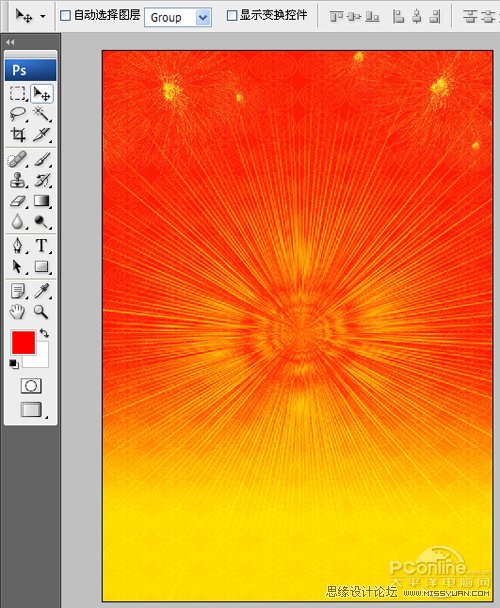Viewport: 500px width, 608px height.
Task: Open the white background color picker
Action: (x=40, y=359)
